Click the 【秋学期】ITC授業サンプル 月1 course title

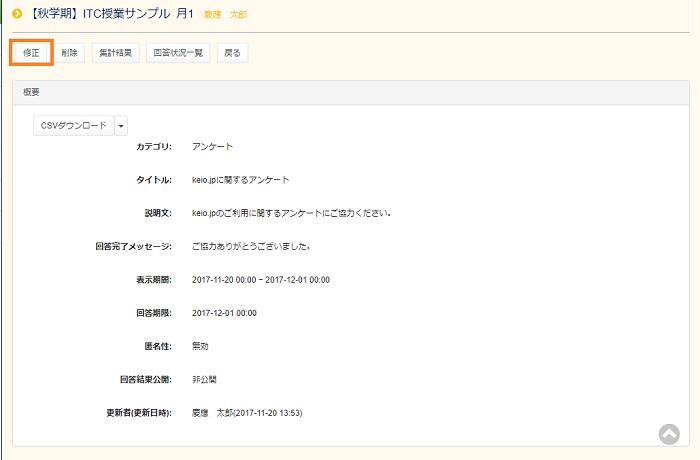coord(110,14)
